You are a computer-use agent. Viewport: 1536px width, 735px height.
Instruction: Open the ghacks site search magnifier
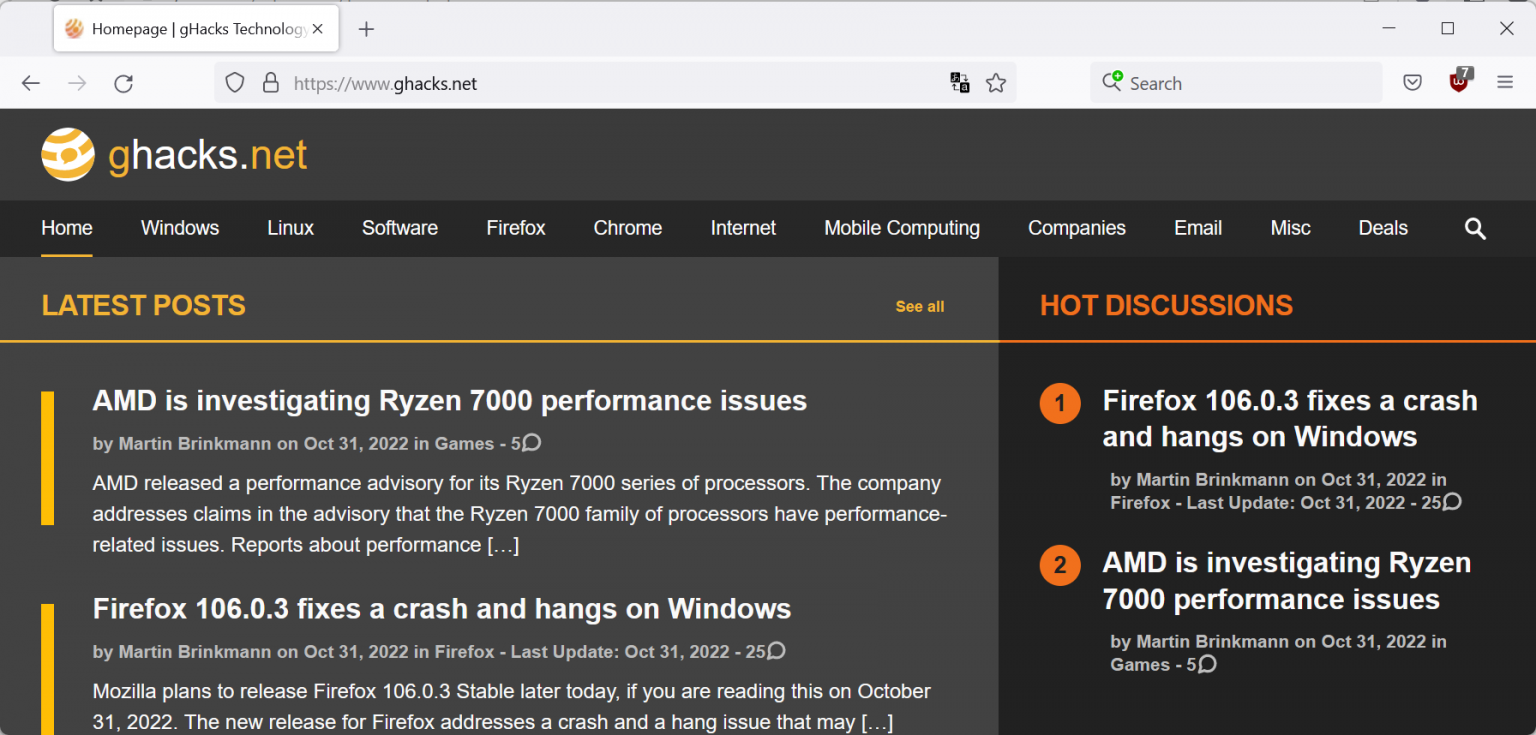point(1475,228)
